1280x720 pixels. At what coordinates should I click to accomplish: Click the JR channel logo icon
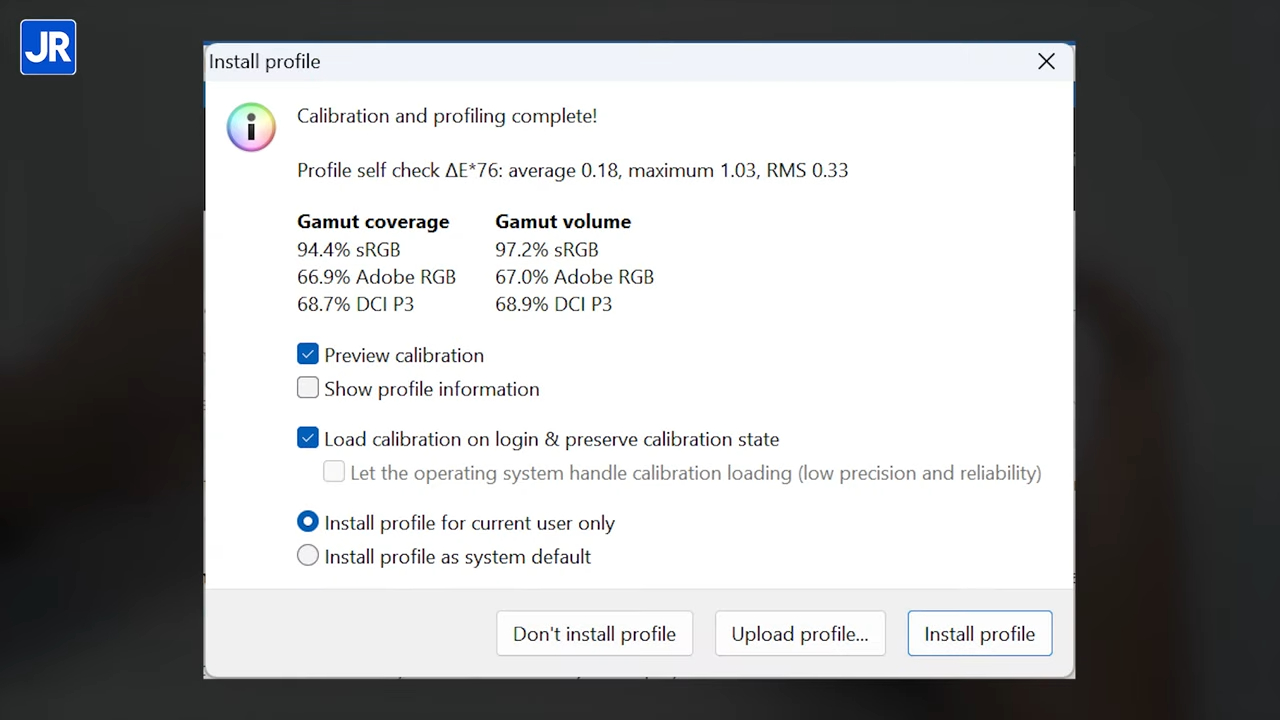coord(48,47)
